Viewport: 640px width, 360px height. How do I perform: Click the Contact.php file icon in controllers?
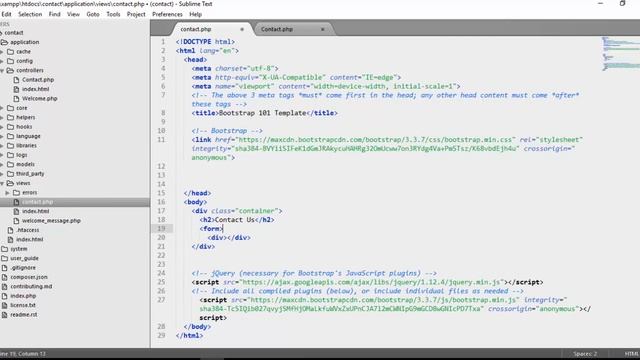pos(16,80)
